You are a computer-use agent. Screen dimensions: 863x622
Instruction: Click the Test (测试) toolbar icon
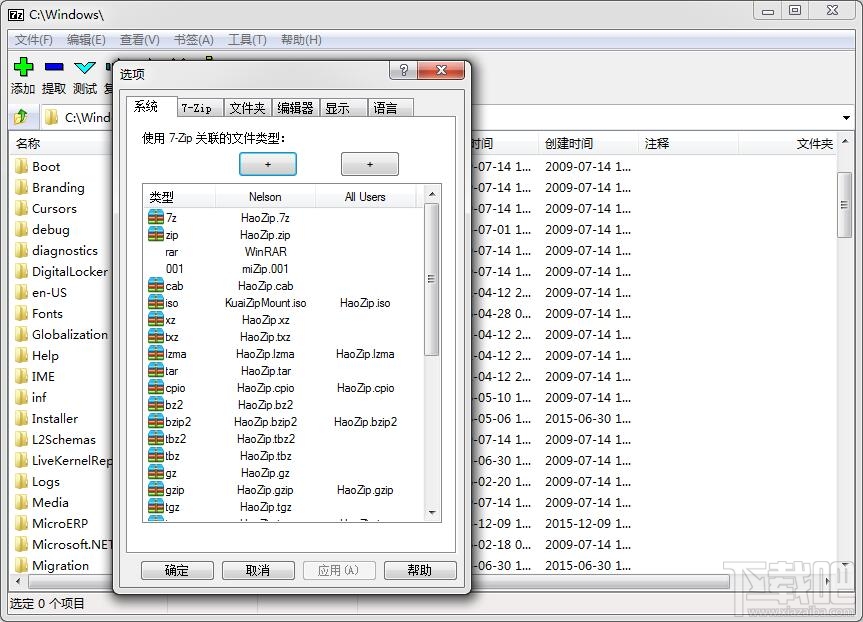[x=85, y=68]
